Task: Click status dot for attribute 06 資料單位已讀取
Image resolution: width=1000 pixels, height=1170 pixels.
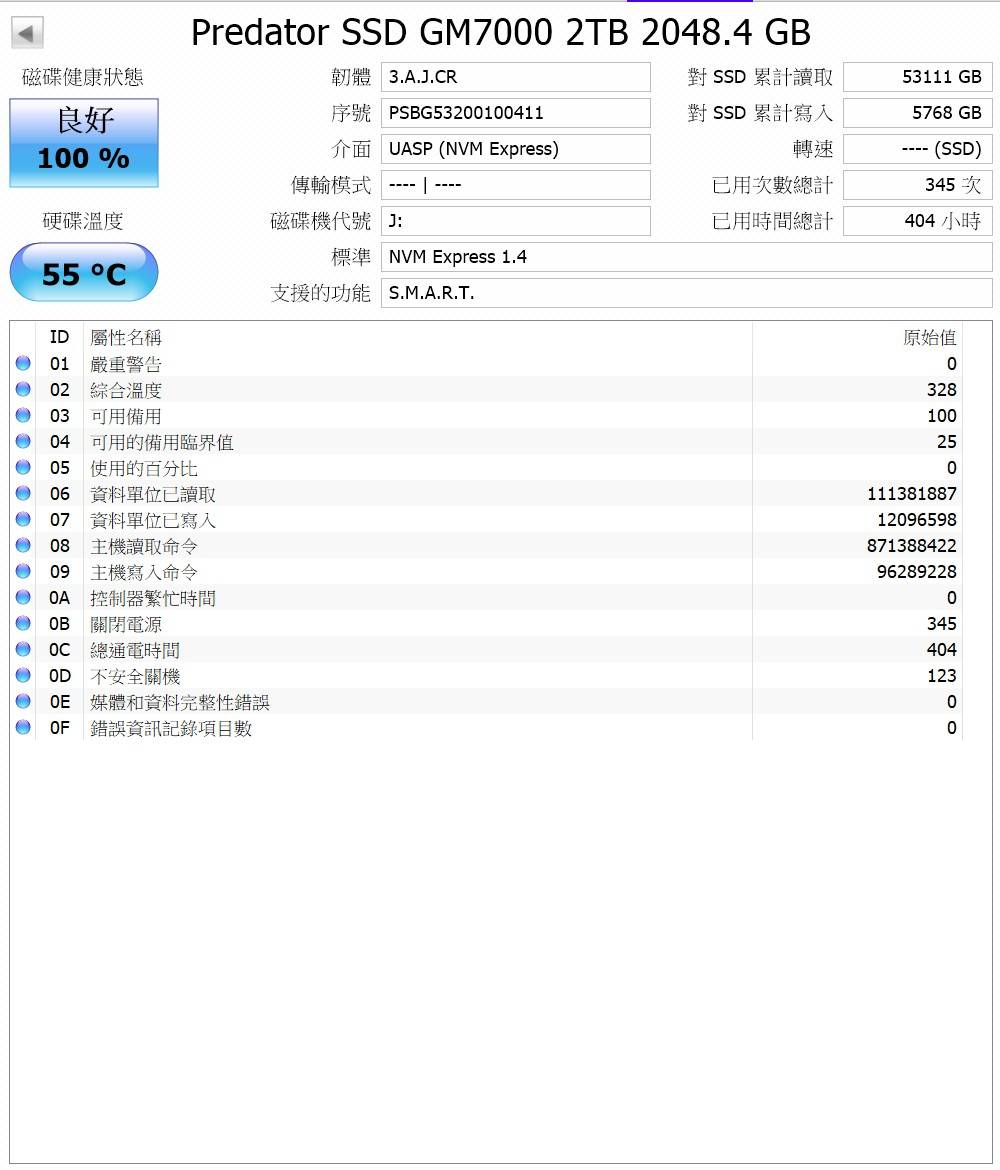Action: 23,493
